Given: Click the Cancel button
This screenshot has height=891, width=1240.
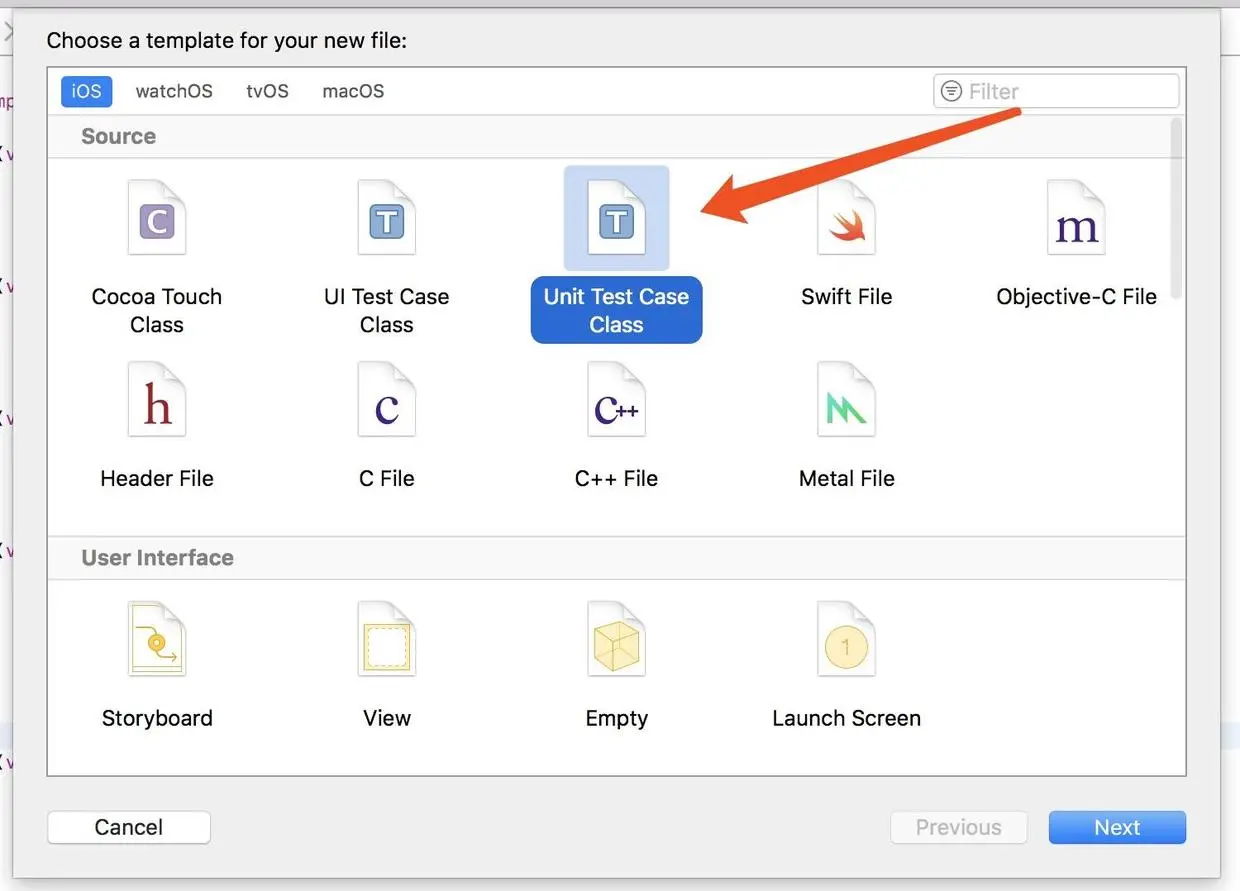Looking at the screenshot, I should pyautogui.click(x=129, y=827).
